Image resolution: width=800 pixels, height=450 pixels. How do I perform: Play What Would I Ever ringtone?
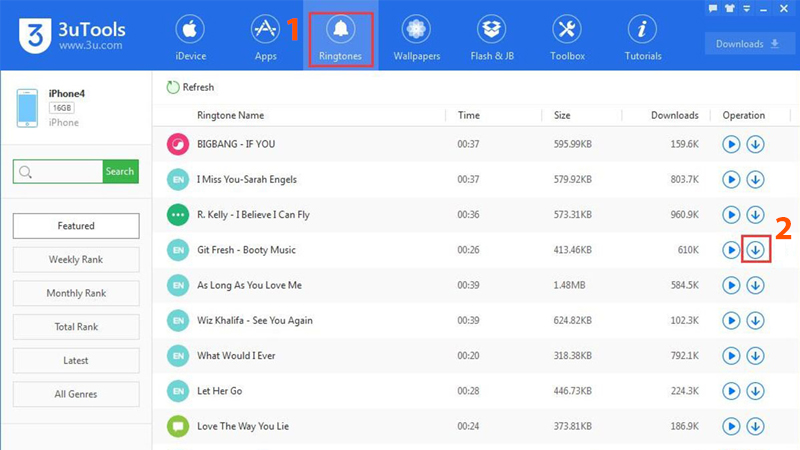point(731,356)
